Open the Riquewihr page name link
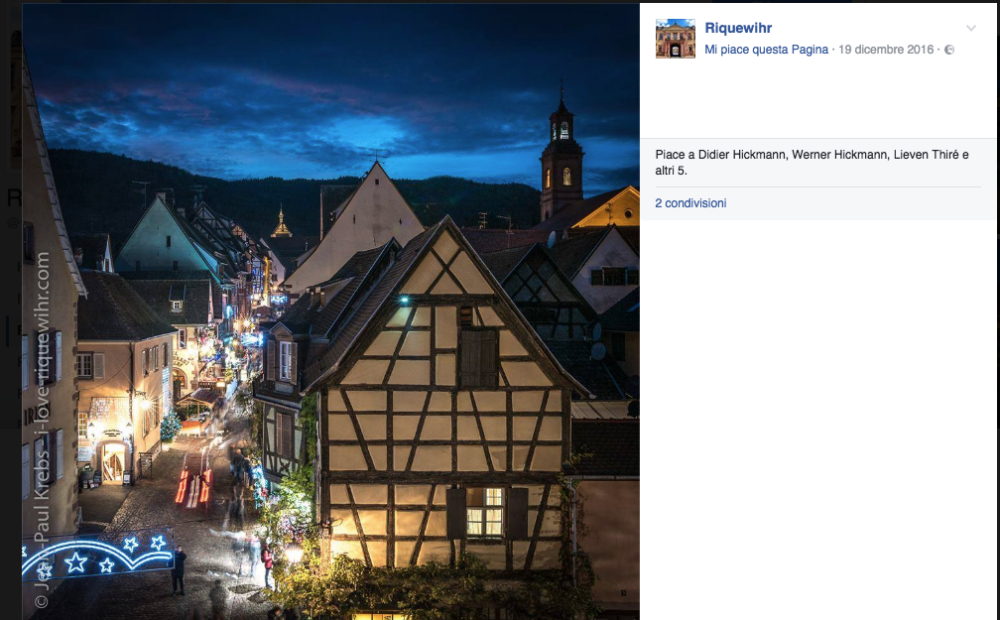Image resolution: width=1000 pixels, height=620 pixels. [738, 28]
